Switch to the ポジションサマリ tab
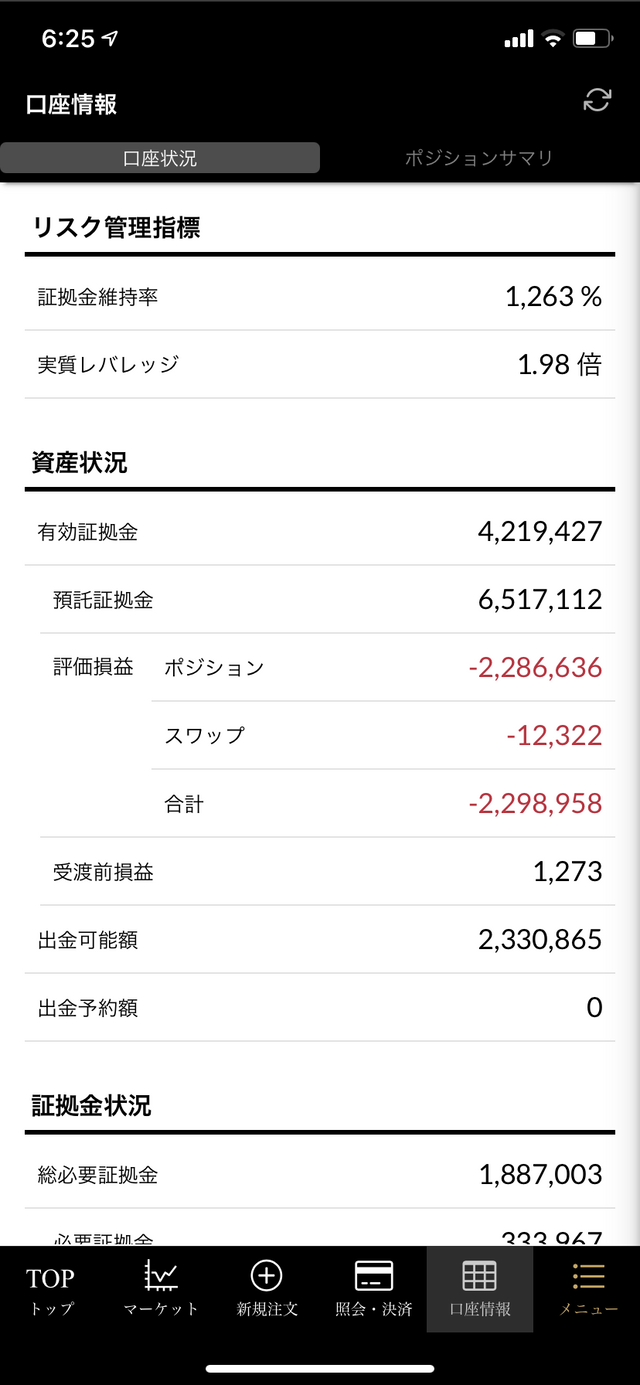Viewport: 640px width, 1385px height. (x=479, y=158)
